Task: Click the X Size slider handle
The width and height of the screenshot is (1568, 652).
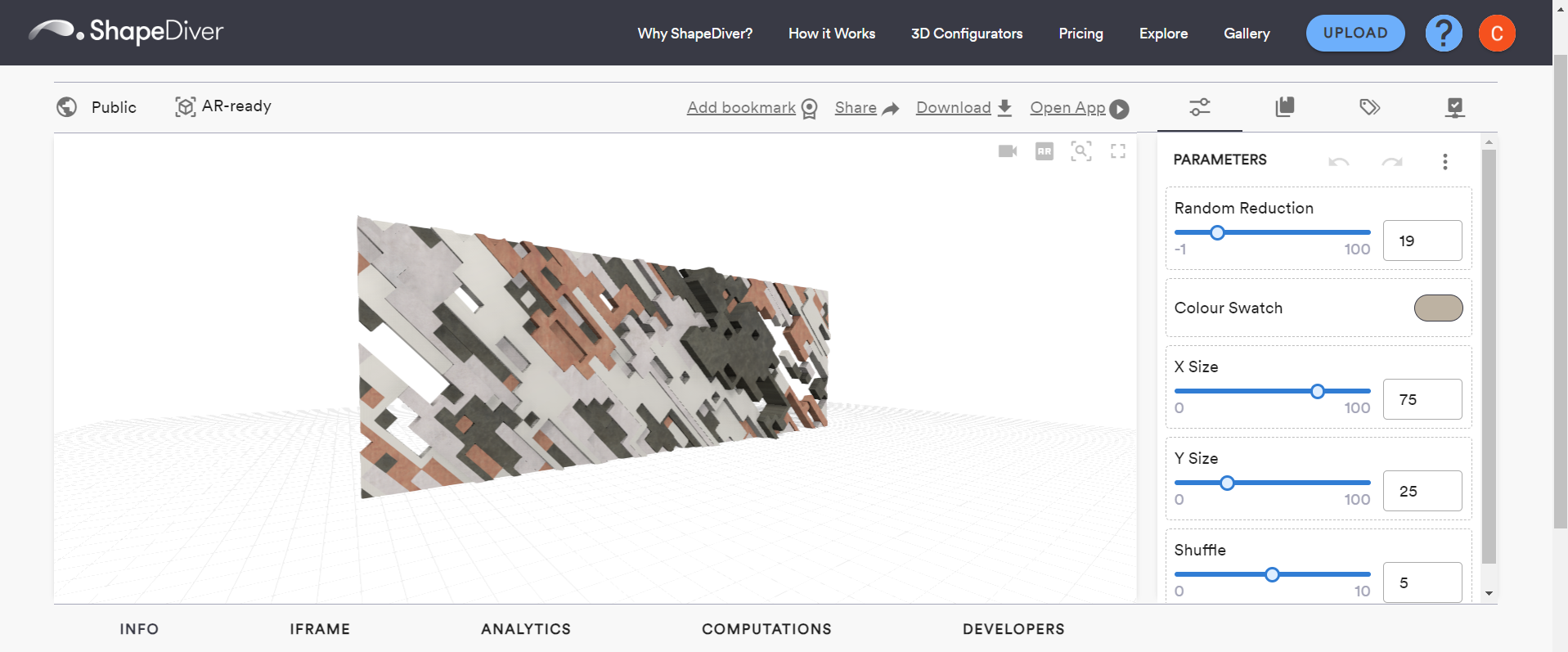Action: pyautogui.click(x=1317, y=392)
